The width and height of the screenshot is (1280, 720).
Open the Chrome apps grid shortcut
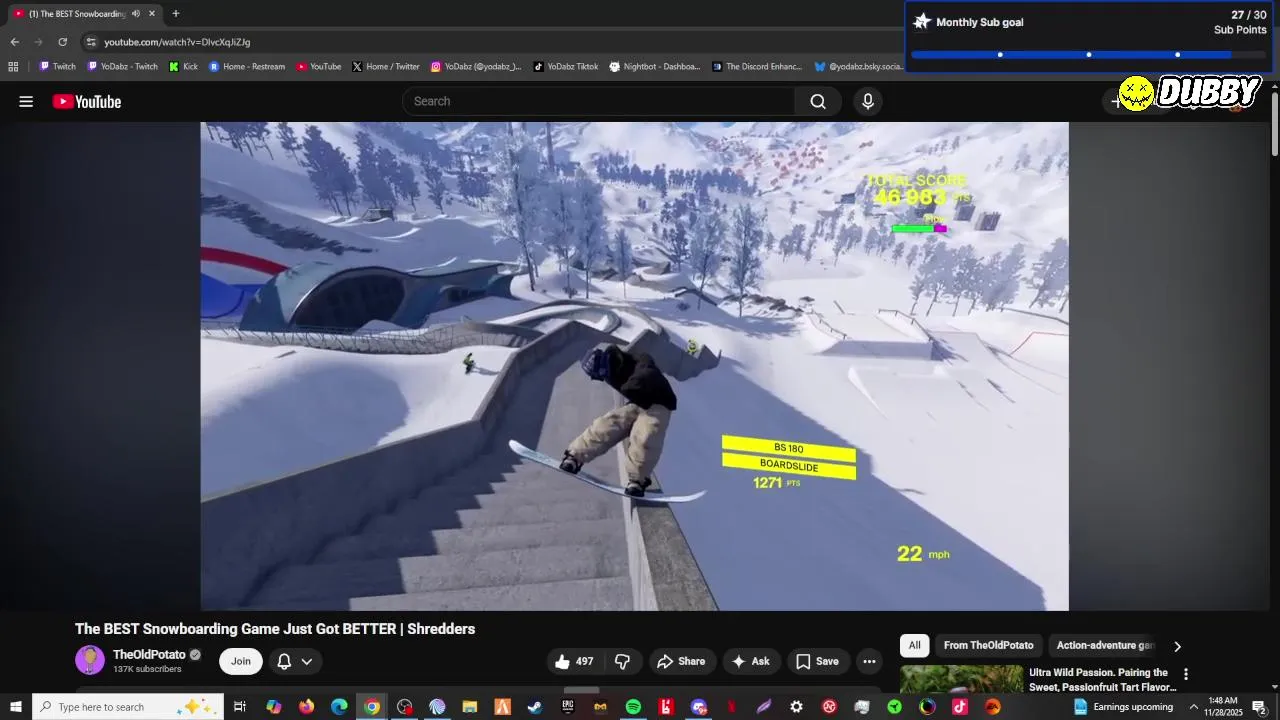(x=13, y=67)
